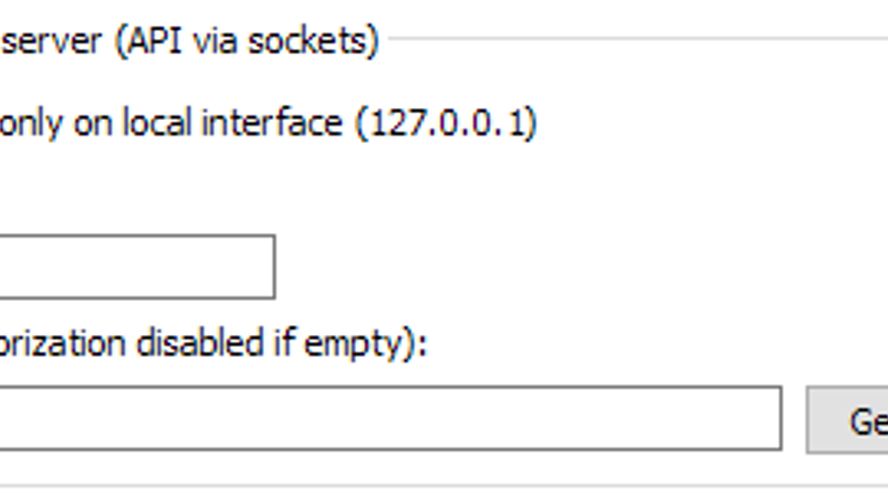Image resolution: width=888 pixels, height=500 pixels.
Task: Click the short input field below local interface
Action: pyautogui.click(x=135, y=267)
